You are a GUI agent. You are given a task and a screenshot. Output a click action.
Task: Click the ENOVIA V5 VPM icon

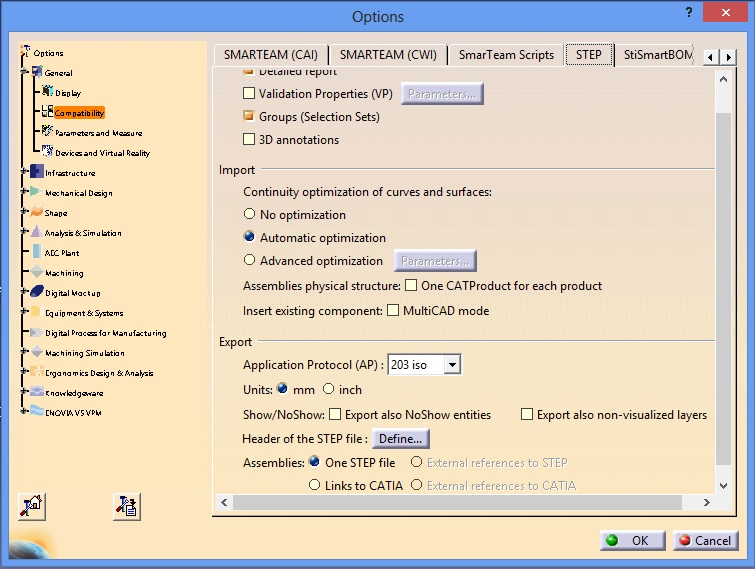[37, 411]
